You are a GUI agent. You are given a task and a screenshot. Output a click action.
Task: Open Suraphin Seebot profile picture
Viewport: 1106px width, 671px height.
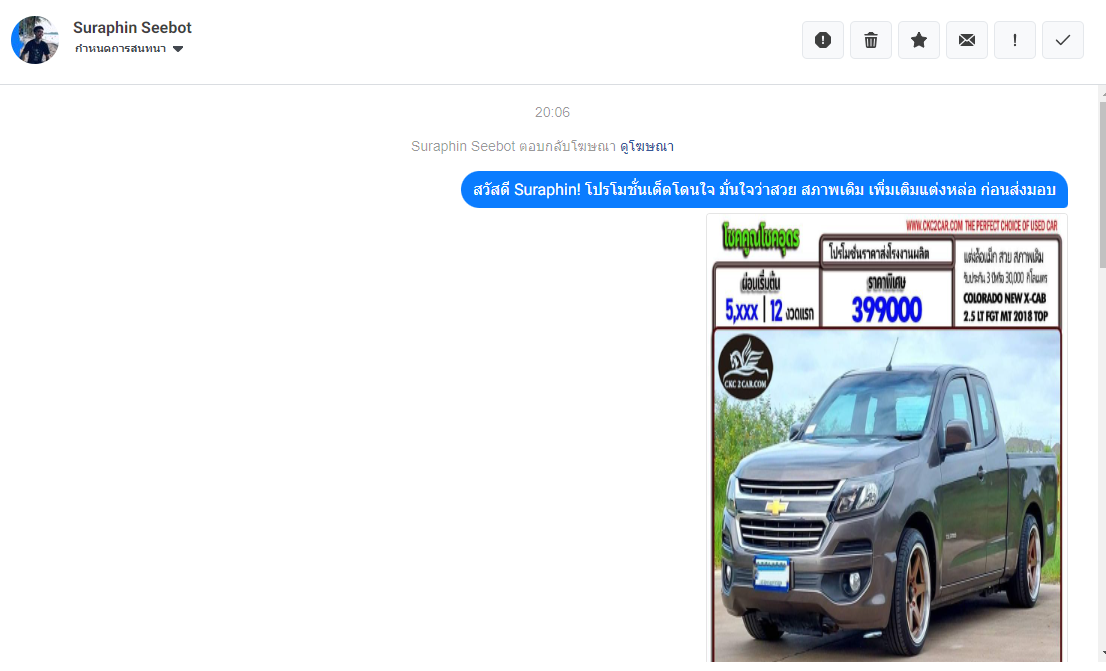click(35, 40)
